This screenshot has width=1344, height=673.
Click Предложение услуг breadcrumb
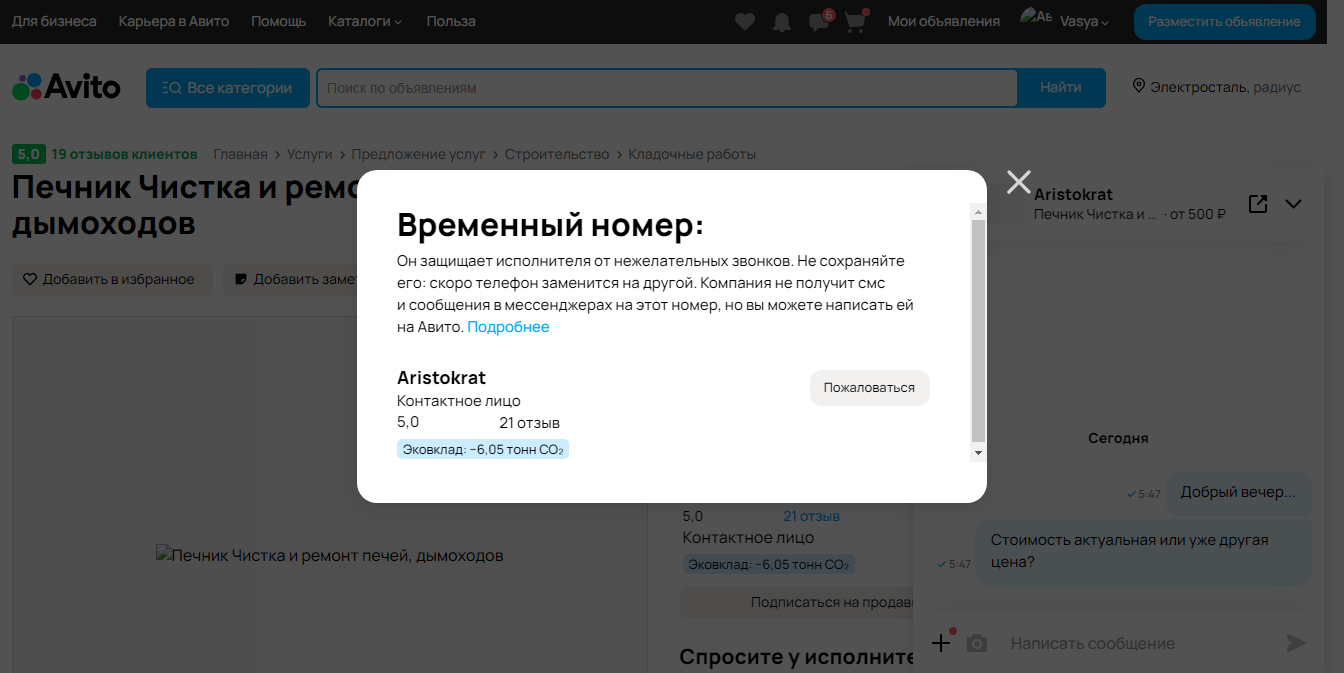pos(418,154)
